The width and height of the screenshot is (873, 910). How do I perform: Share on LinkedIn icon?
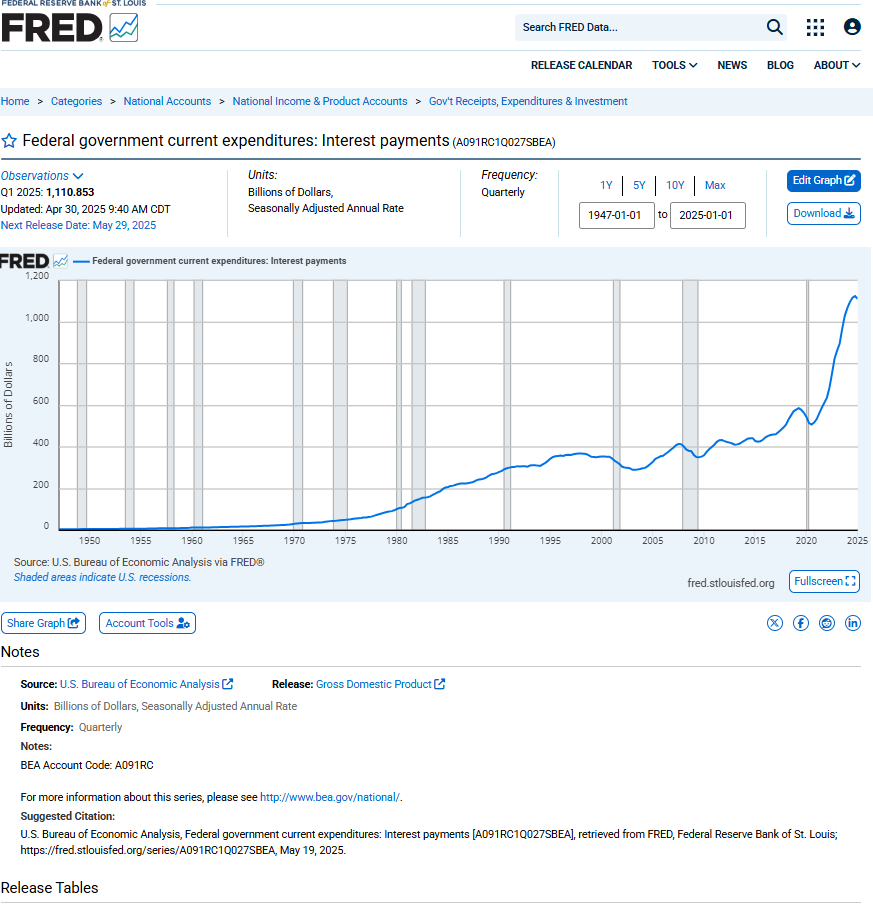(x=853, y=623)
